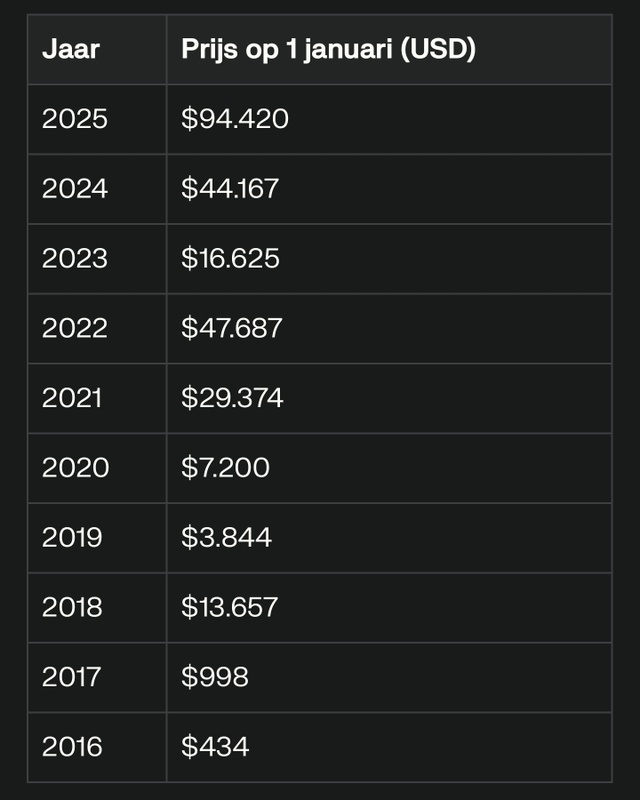
Task: Select the year 2025 cell
Action: pos(75,119)
